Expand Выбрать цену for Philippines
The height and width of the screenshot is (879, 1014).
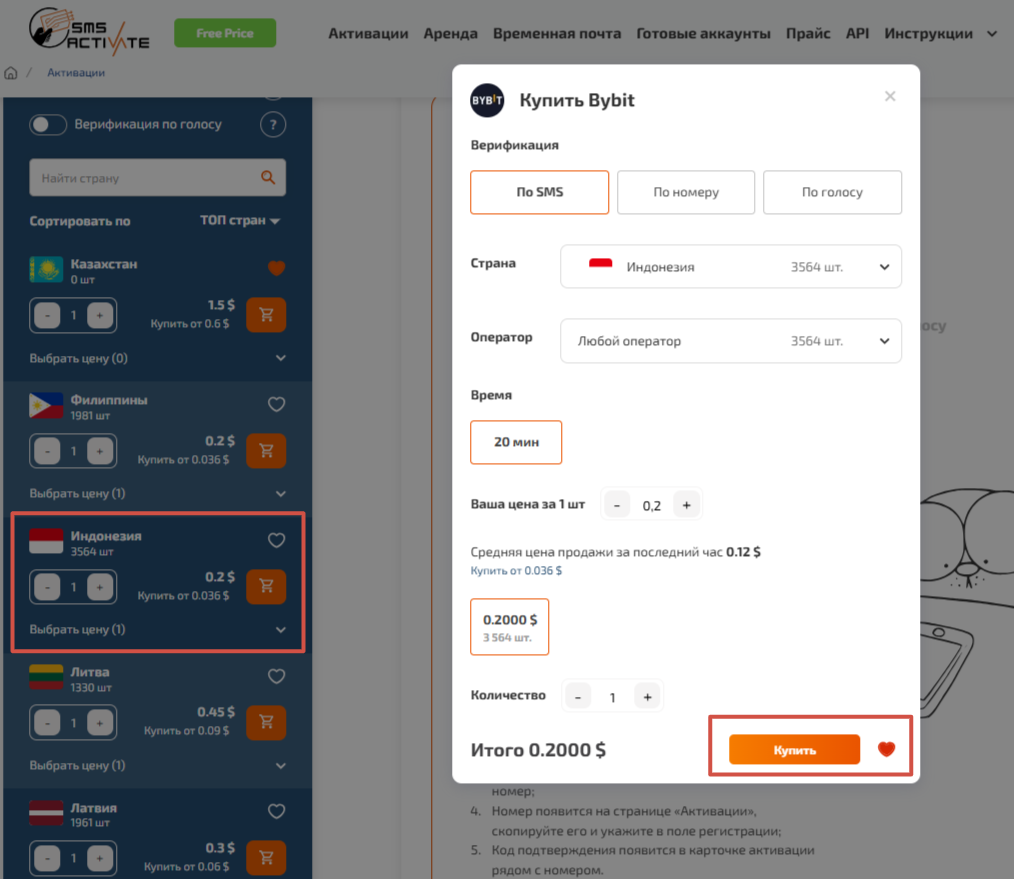pos(158,494)
